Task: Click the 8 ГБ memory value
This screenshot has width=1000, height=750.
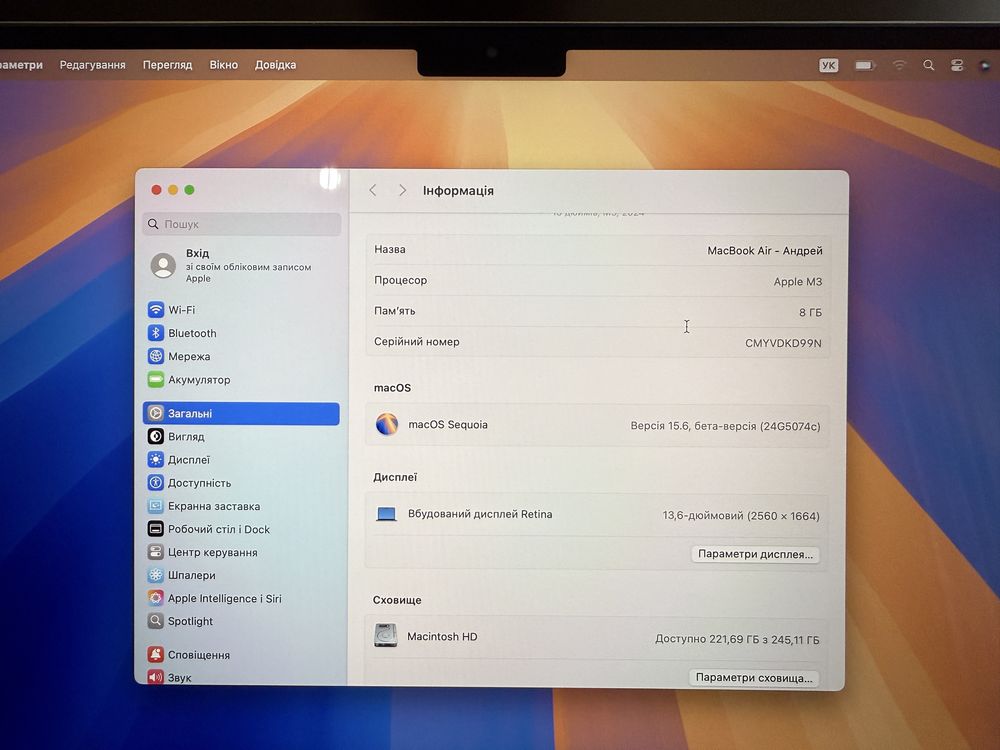Action: pyautogui.click(x=811, y=312)
